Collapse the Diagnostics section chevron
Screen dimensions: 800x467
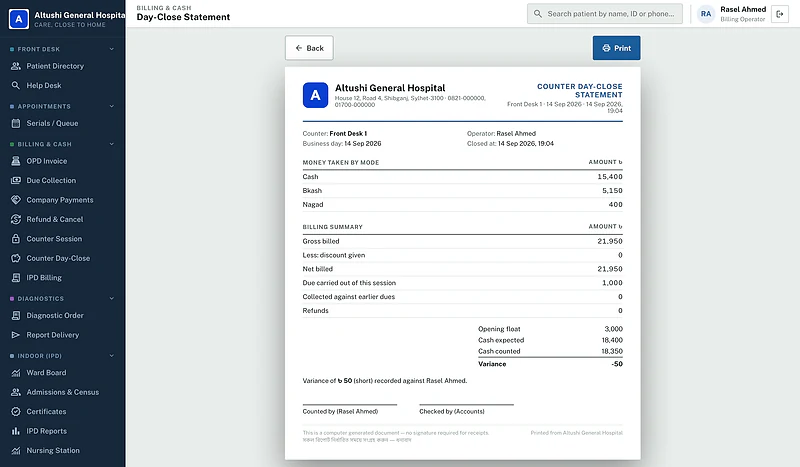(112, 298)
